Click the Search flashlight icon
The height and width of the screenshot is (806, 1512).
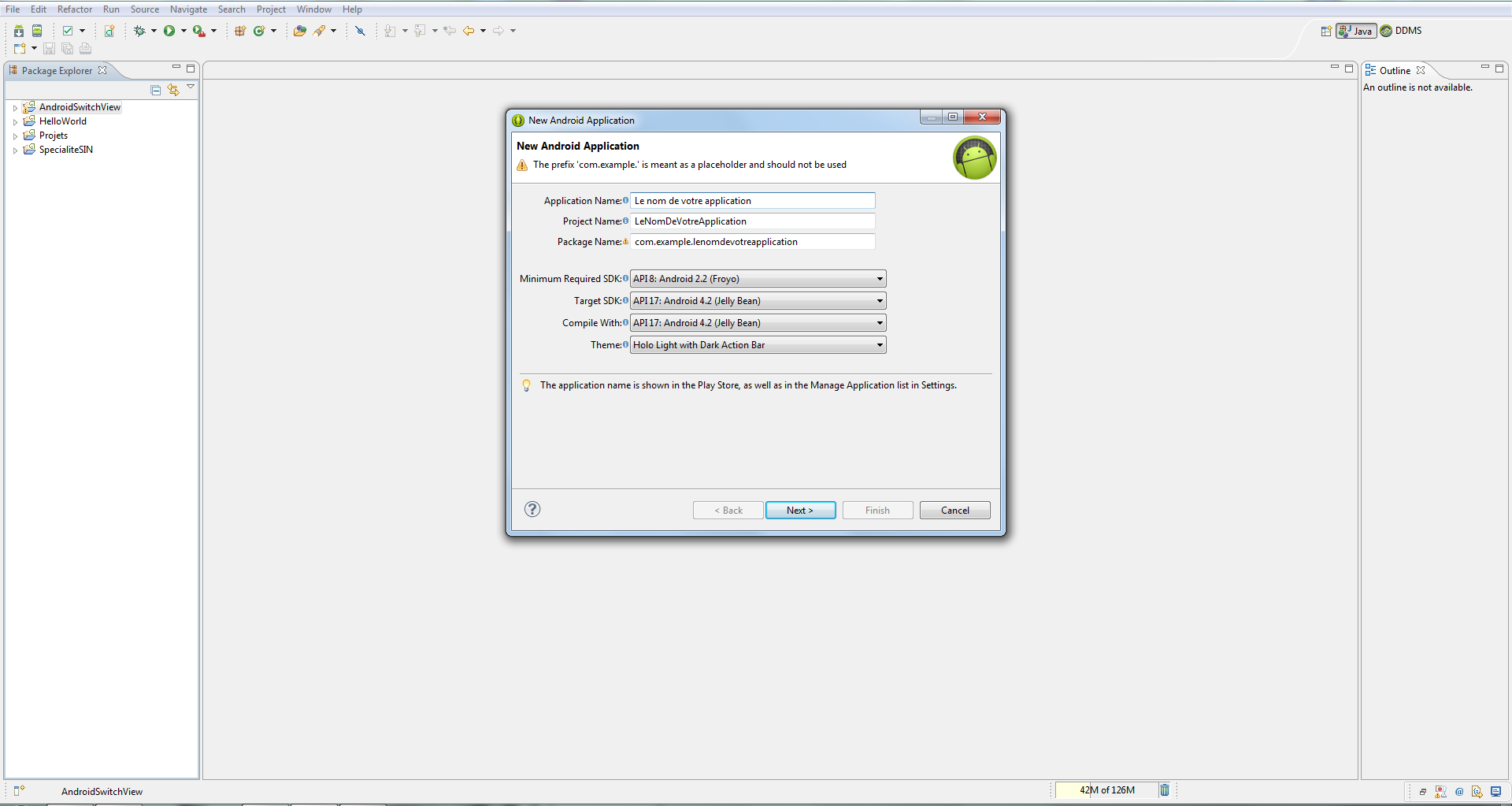[319, 31]
